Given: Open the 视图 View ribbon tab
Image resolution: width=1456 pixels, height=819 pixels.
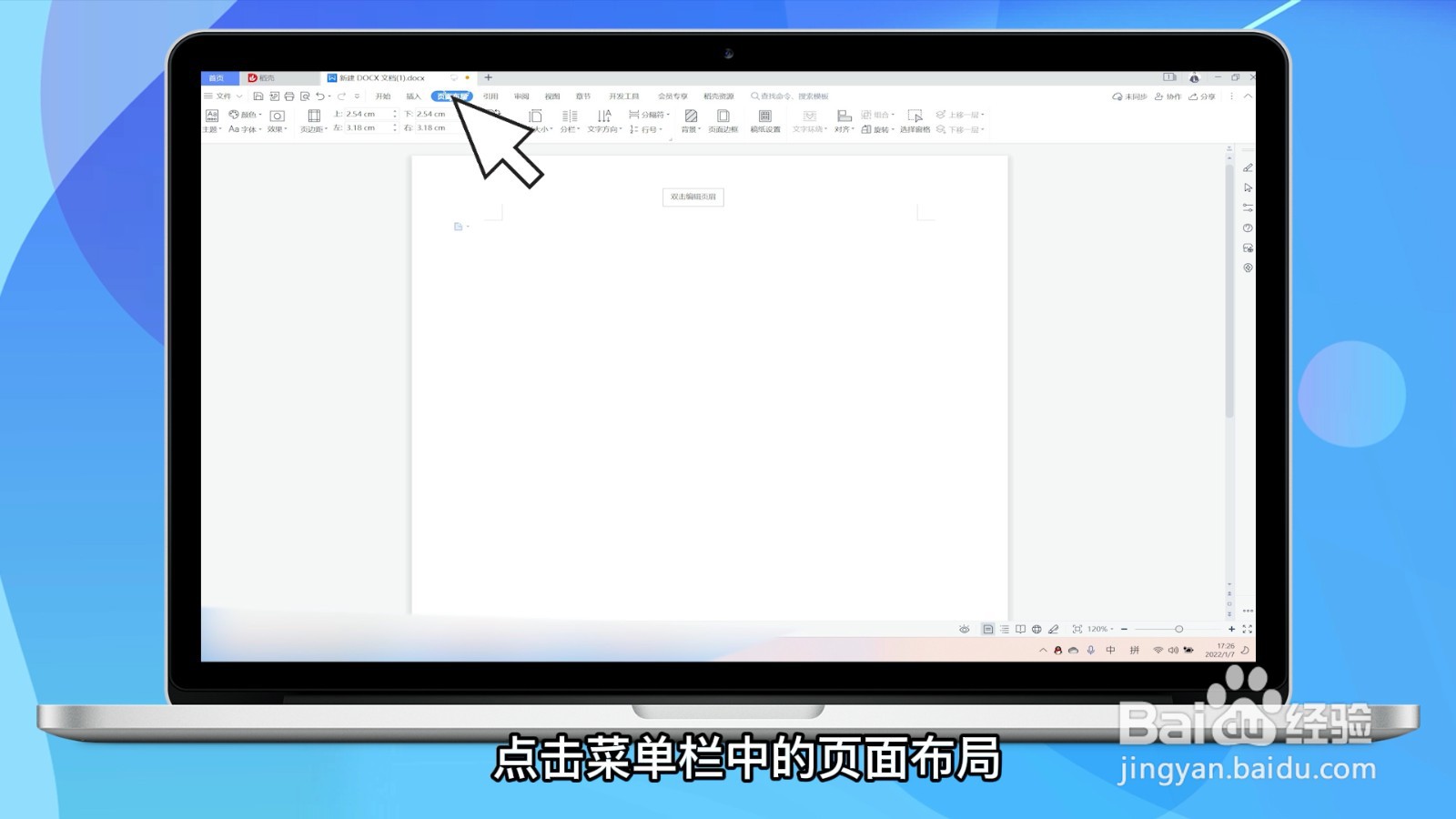Looking at the screenshot, I should point(552,96).
